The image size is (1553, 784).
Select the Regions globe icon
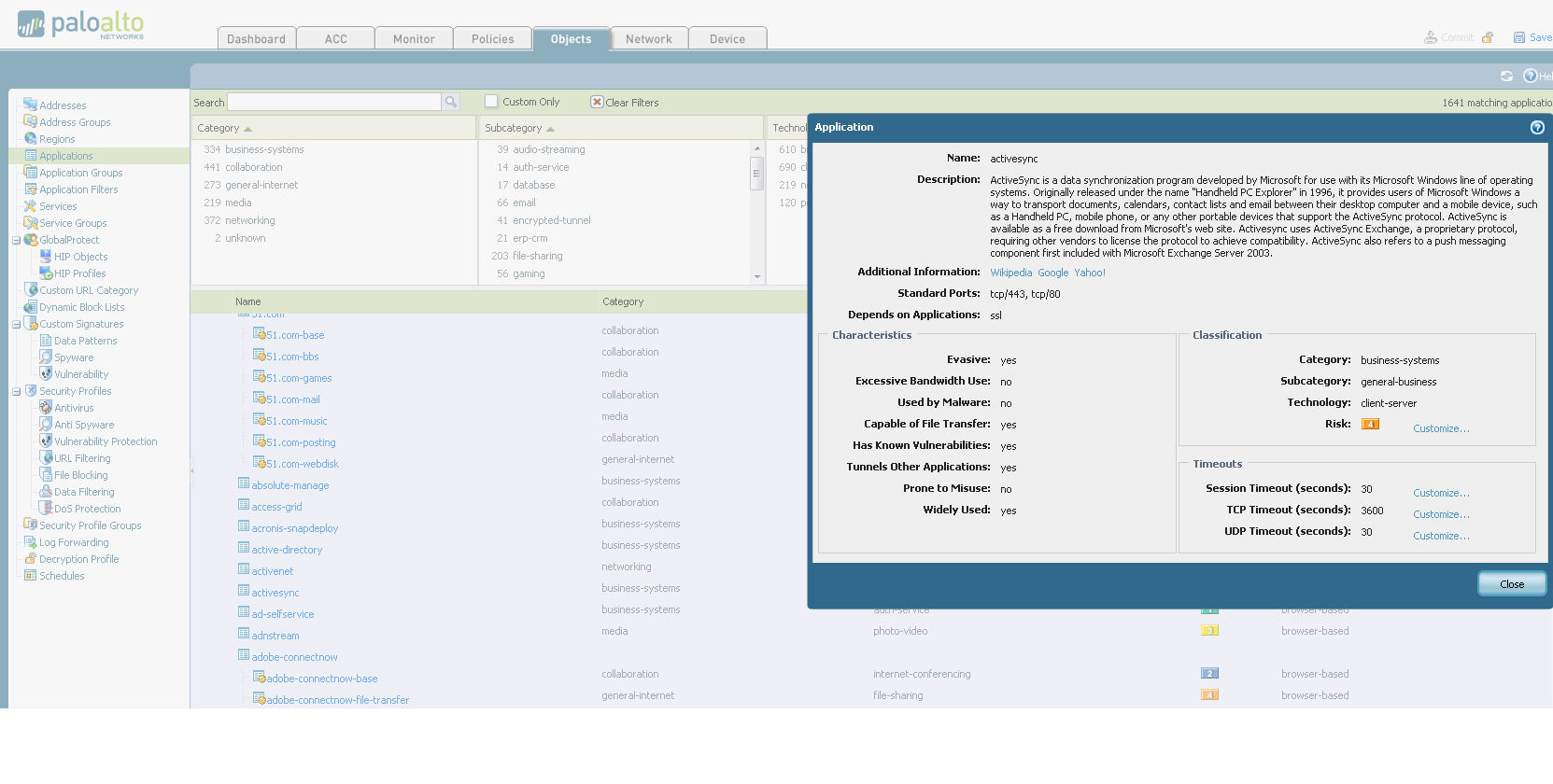click(x=31, y=138)
